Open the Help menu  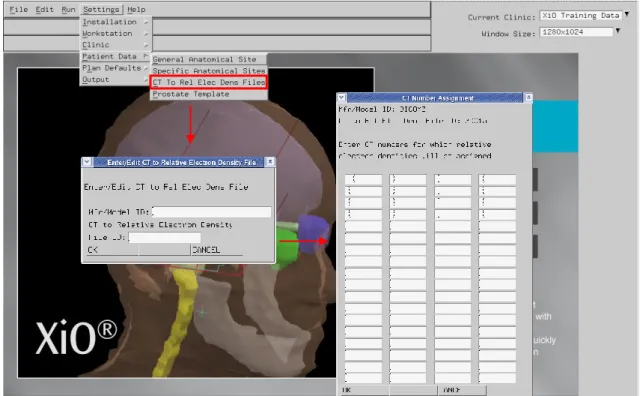pyautogui.click(x=136, y=9)
